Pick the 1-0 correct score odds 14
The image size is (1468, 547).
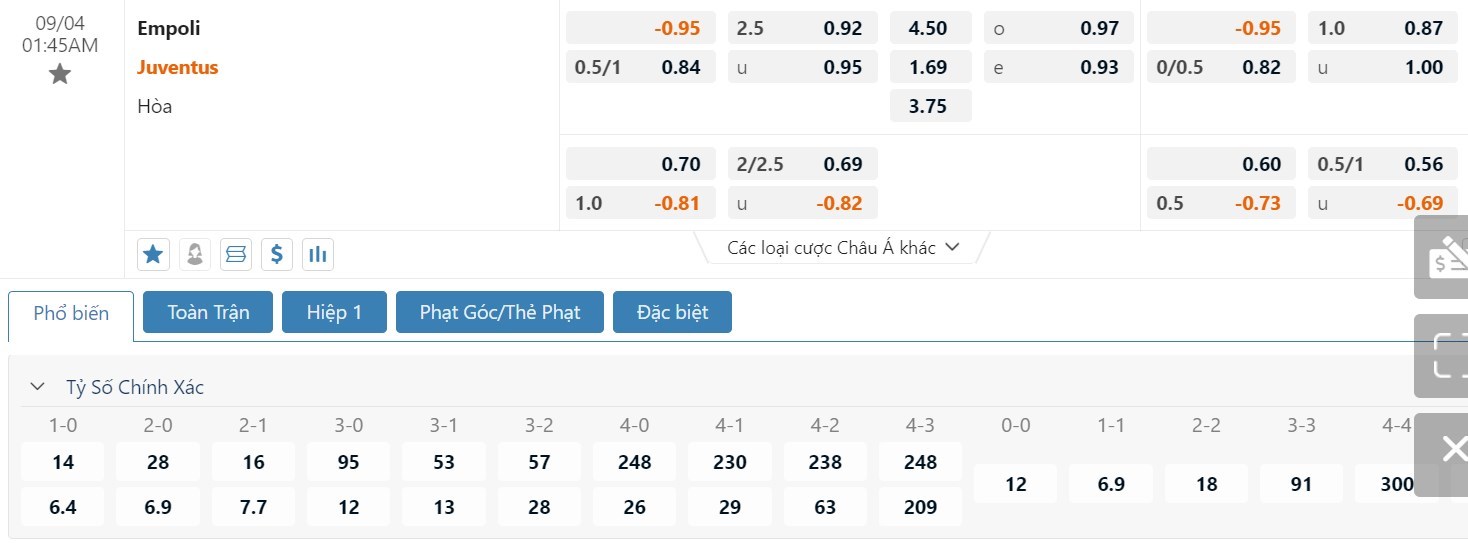tap(63, 462)
